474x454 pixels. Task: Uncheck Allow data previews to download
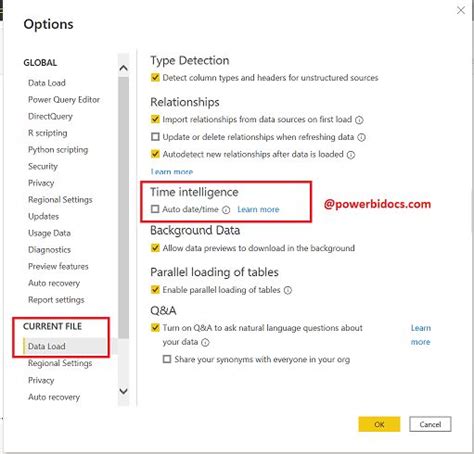pos(155,248)
